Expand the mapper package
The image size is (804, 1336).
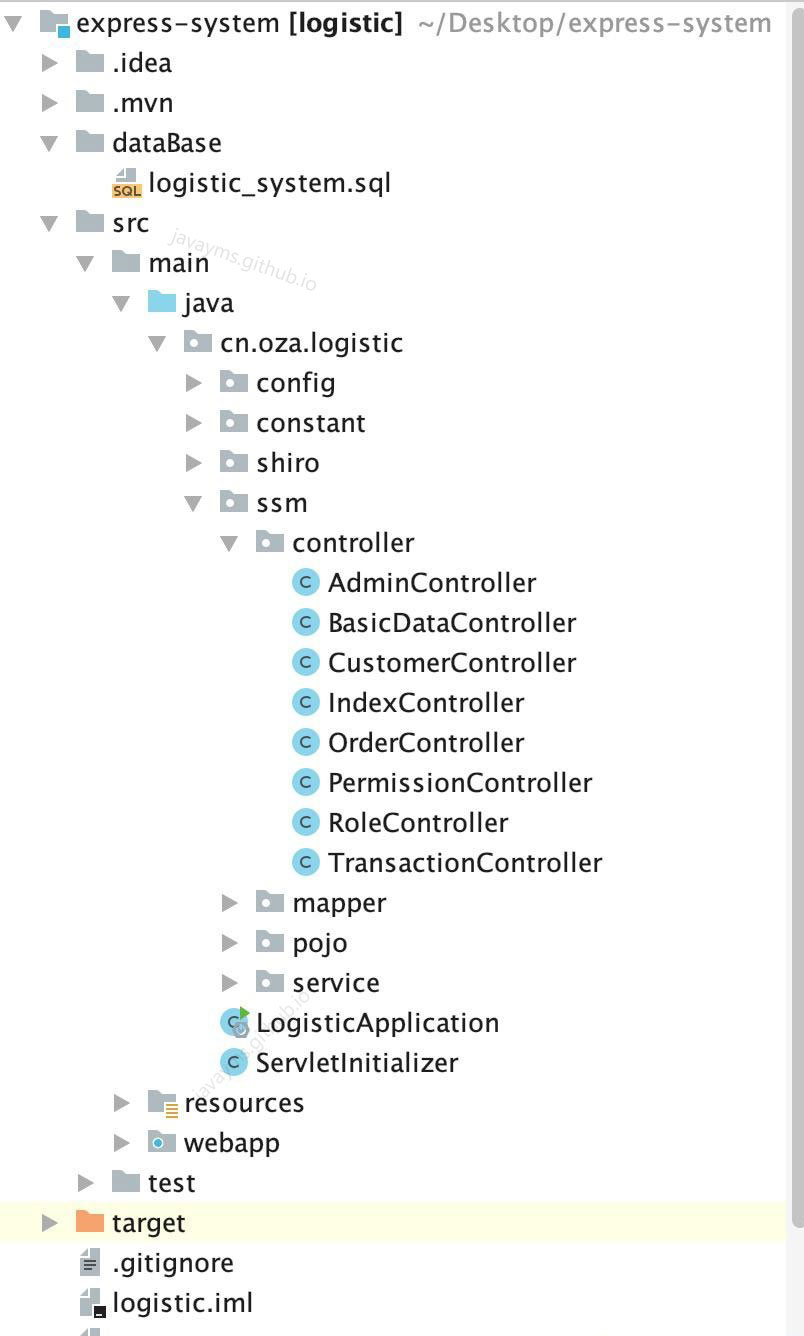[230, 902]
